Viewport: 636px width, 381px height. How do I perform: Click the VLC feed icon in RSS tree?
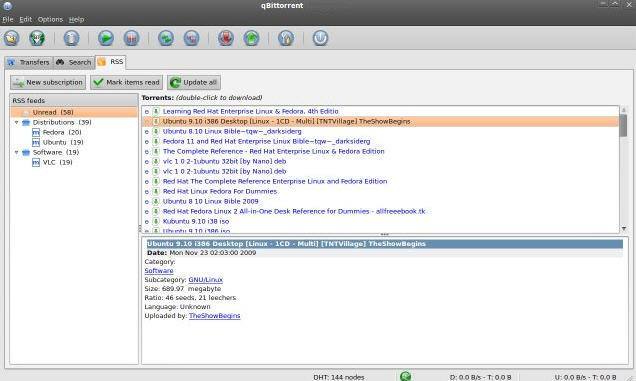36,162
